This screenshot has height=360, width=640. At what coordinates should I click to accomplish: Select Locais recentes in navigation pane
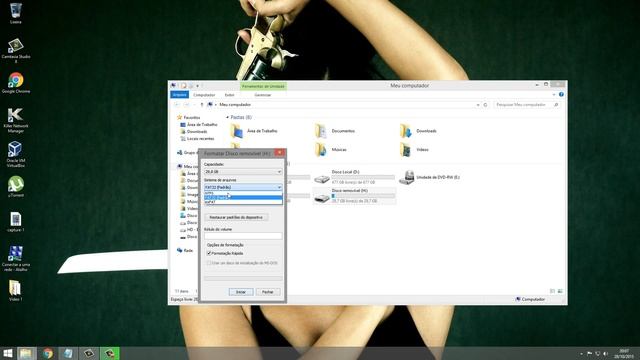(x=200, y=139)
